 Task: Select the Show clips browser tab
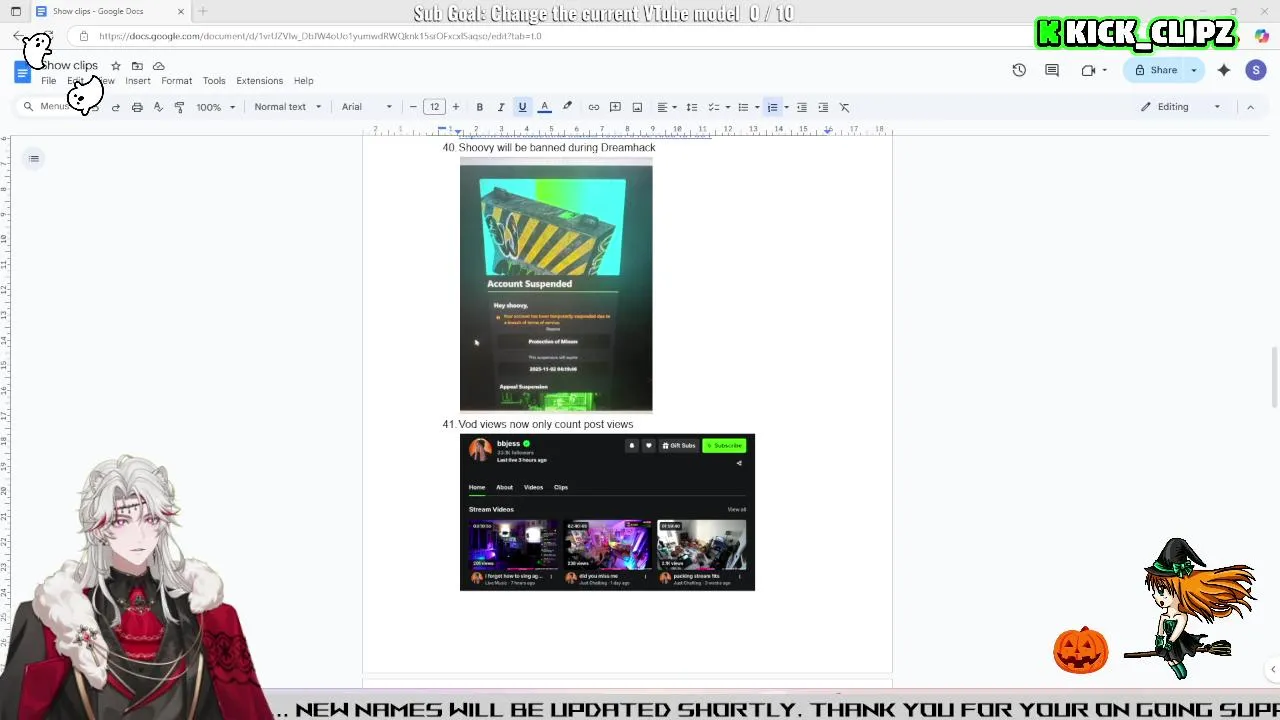(108, 11)
